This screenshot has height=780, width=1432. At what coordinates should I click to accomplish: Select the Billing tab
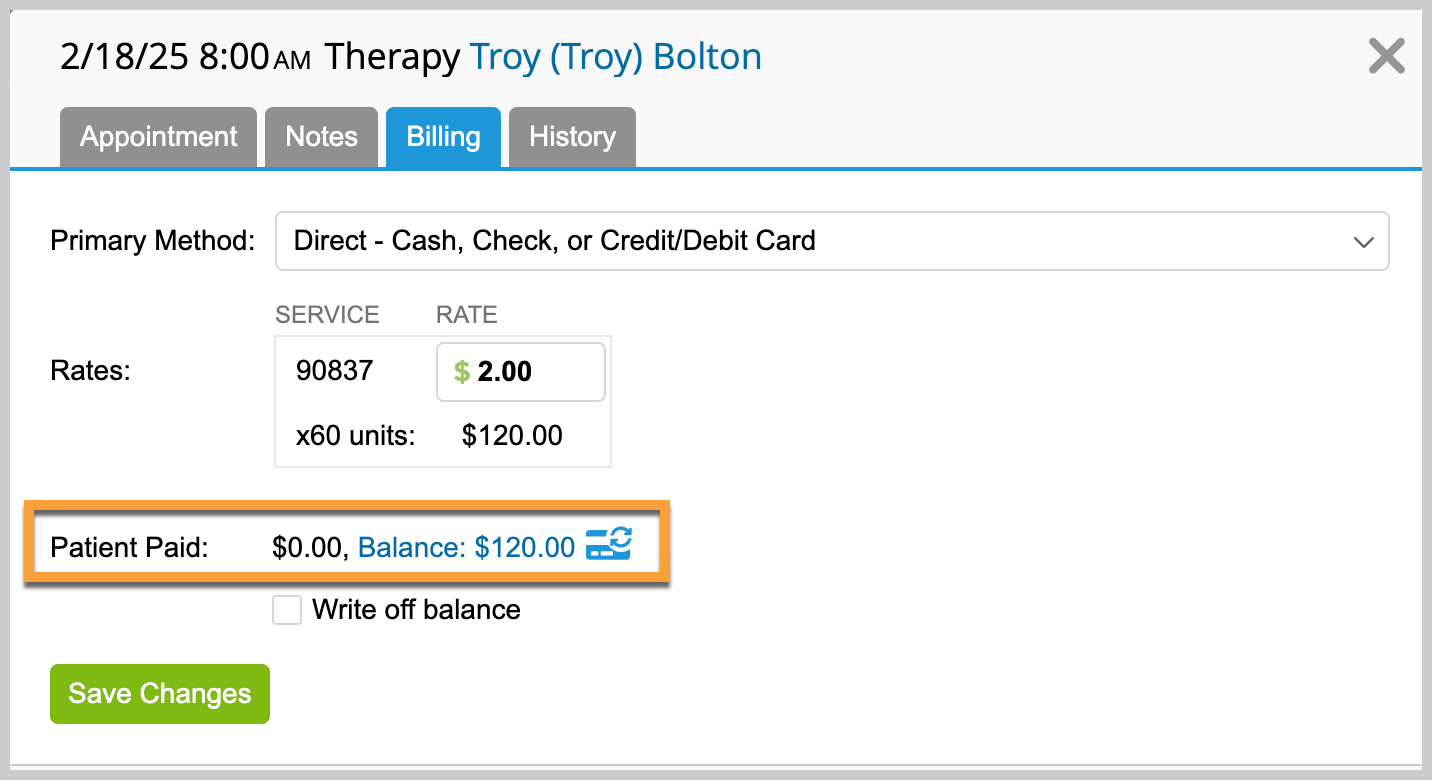pyautogui.click(x=443, y=137)
